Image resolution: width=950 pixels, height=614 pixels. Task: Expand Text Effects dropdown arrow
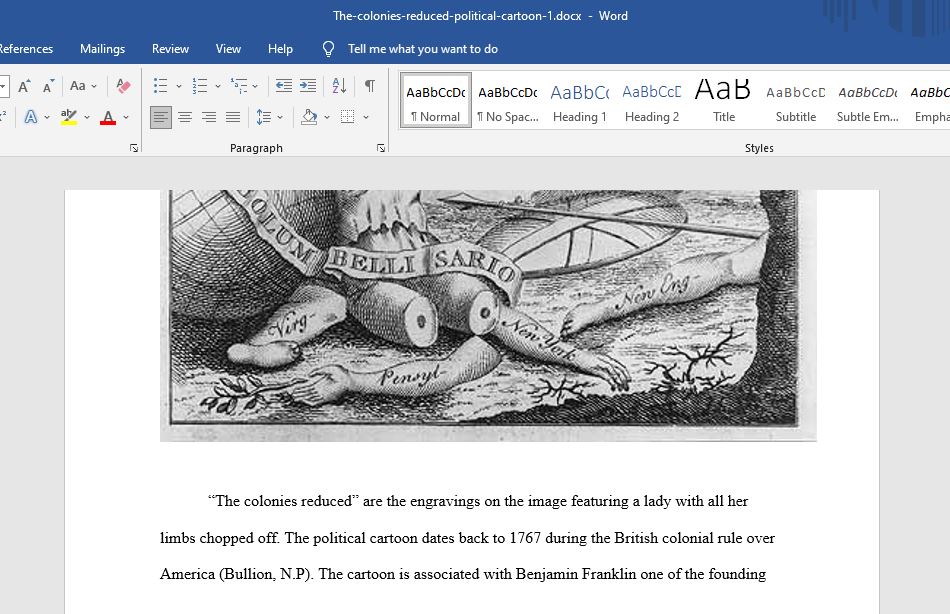tap(47, 117)
